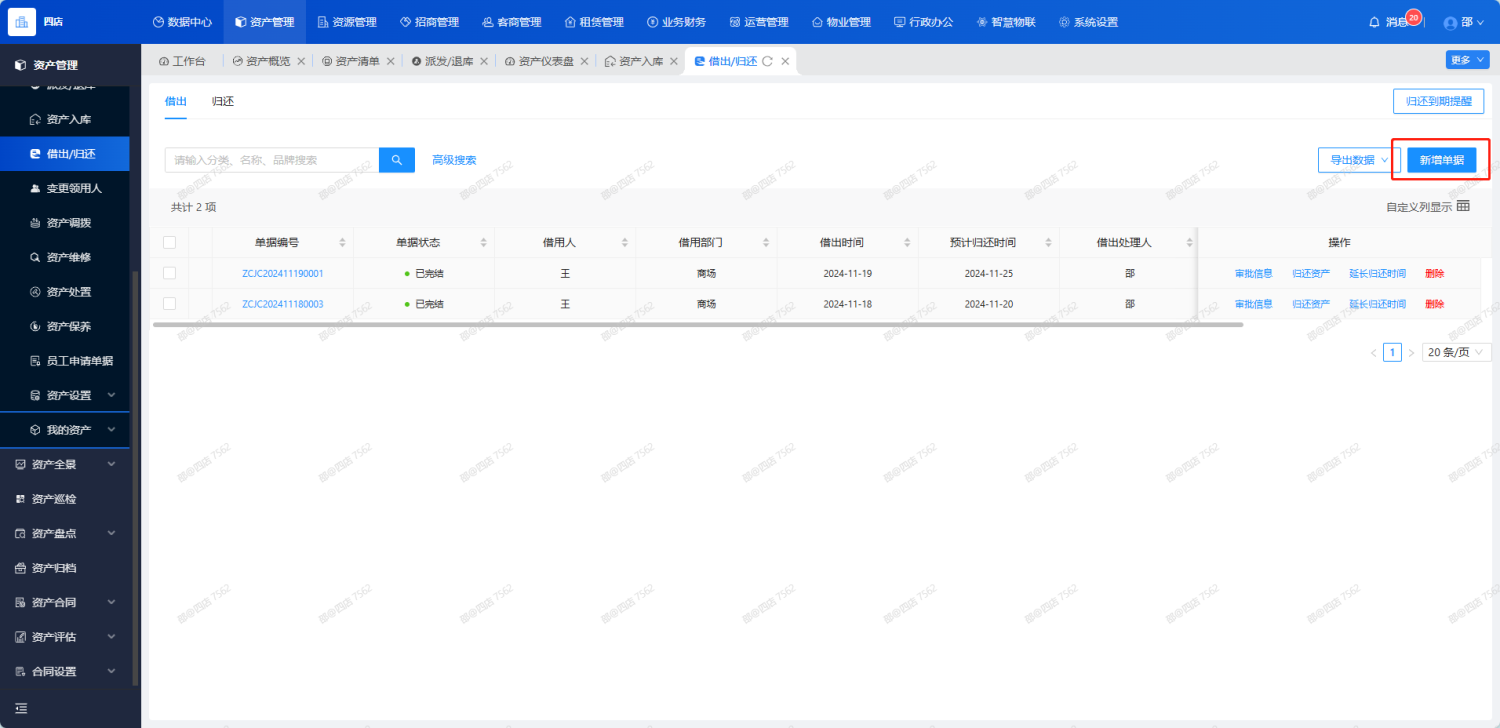Open 高级搜索 link
The width and height of the screenshot is (1500, 728).
(454, 160)
